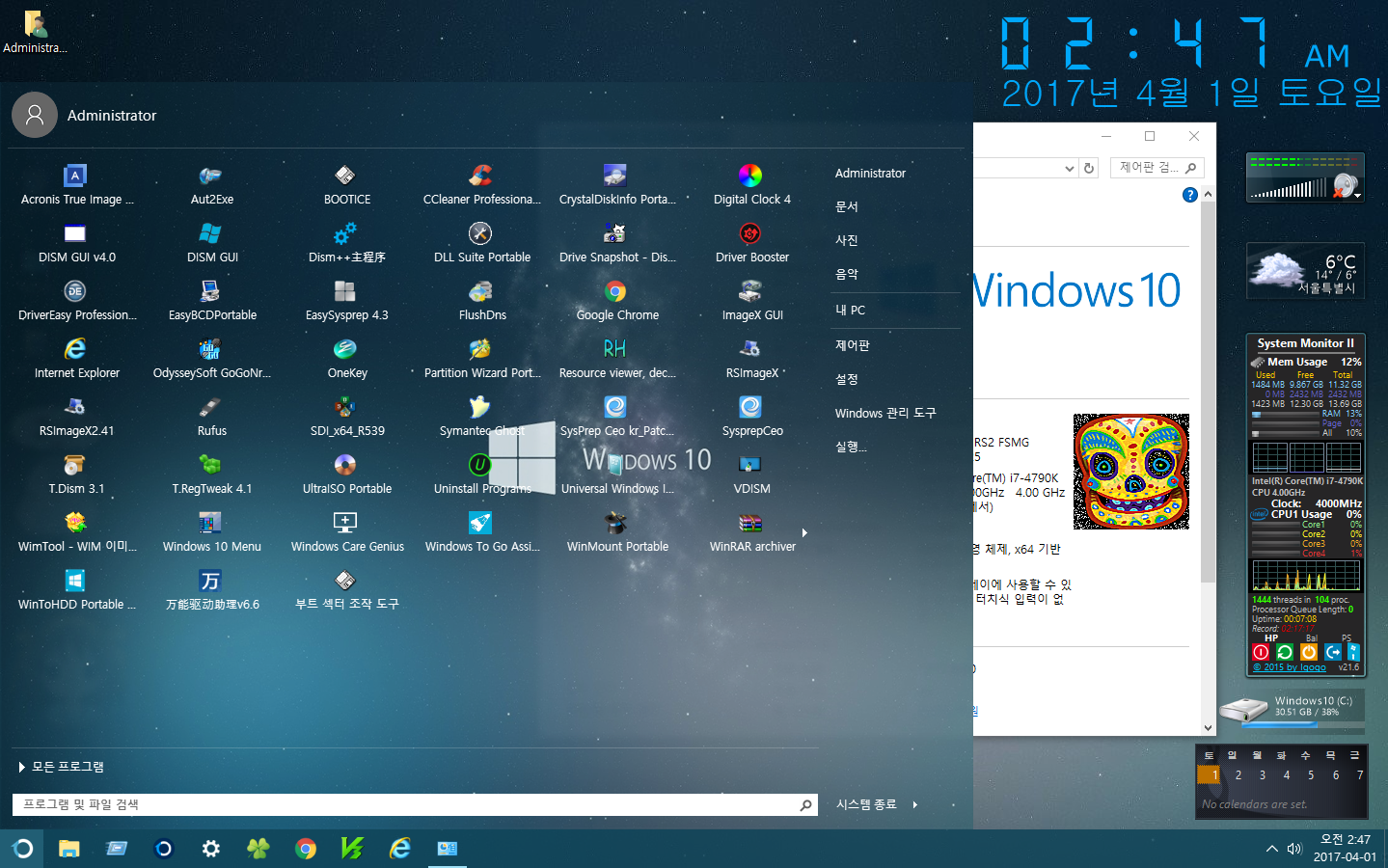Launch Digital Clock 4

[x=750, y=176]
